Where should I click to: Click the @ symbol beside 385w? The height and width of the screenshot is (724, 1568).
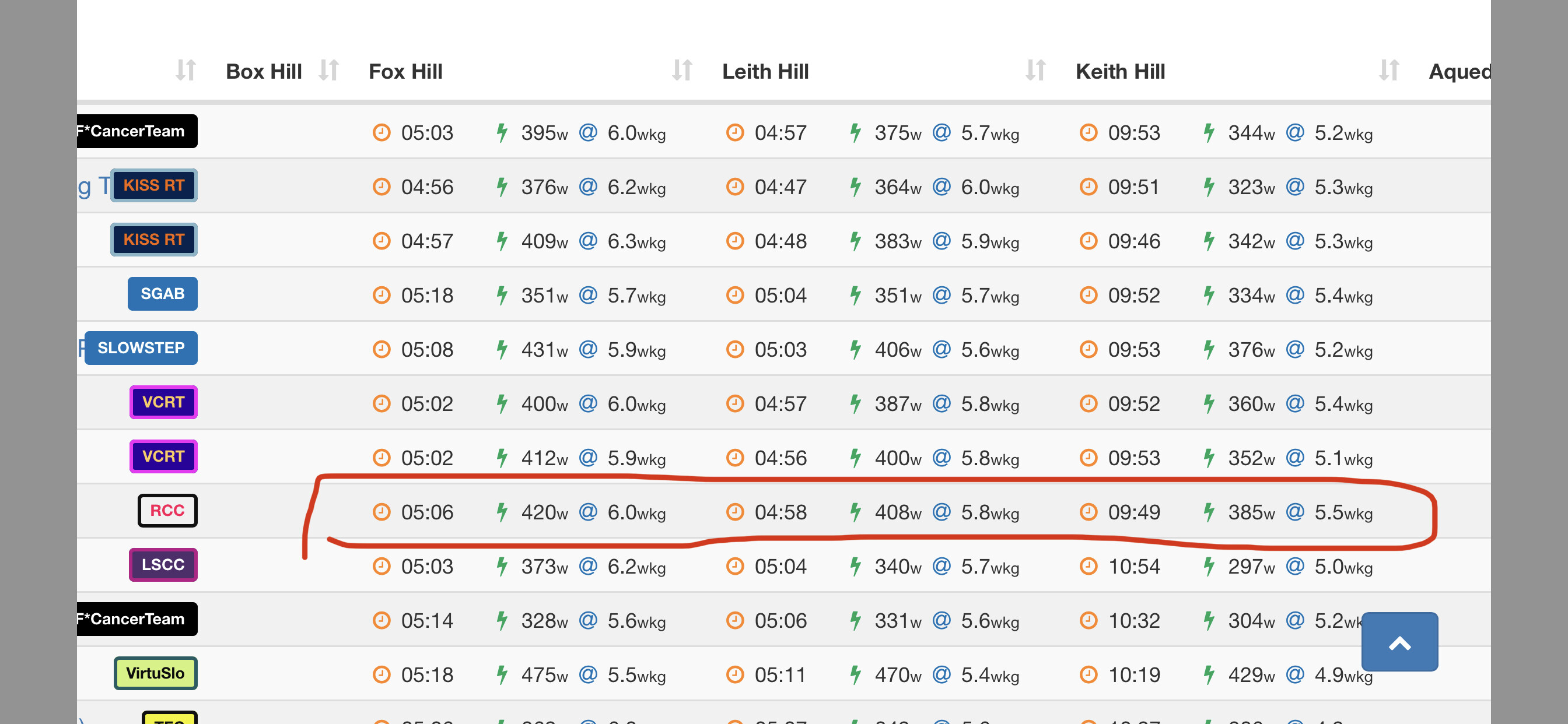[1294, 512]
